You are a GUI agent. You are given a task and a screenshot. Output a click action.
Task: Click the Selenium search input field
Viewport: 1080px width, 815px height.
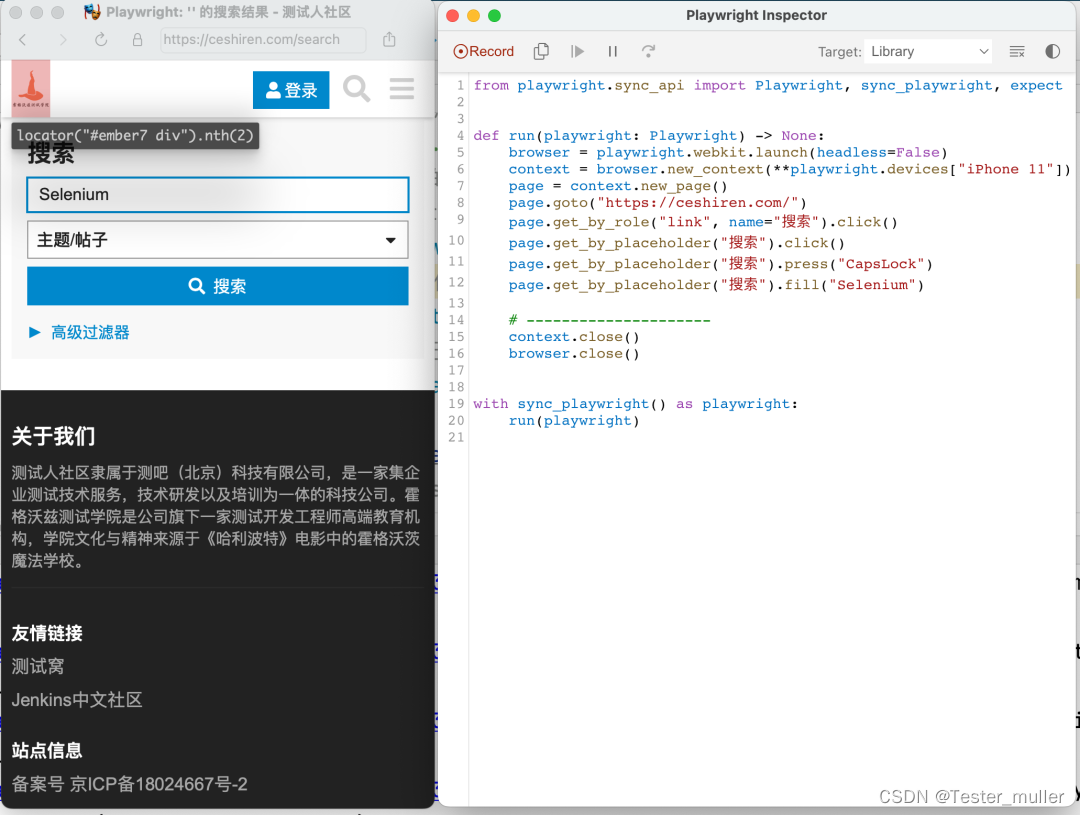[x=218, y=195]
